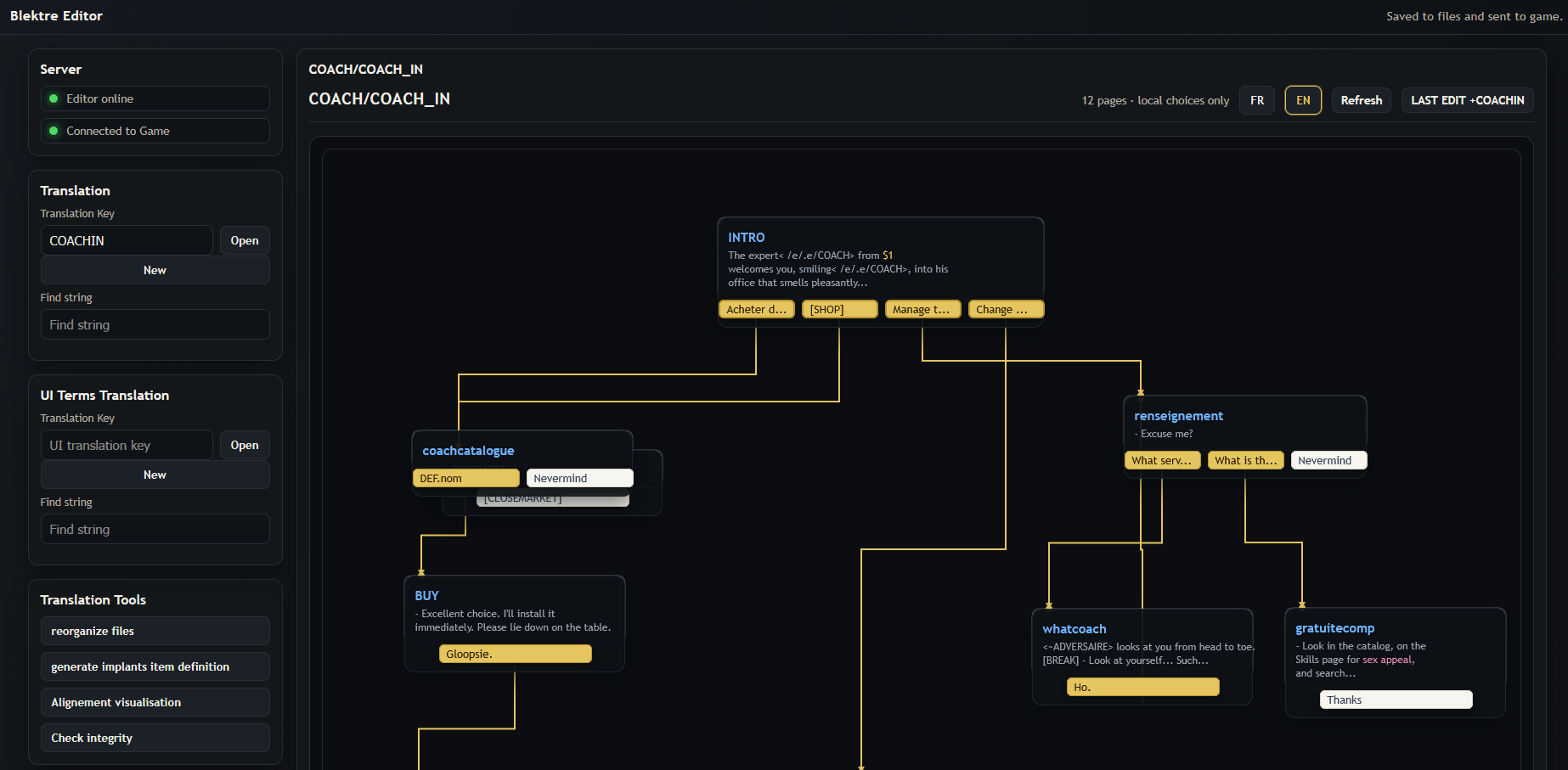The height and width of the screenshot is (770, 1568).
Task: Select the Gloopsie. choice in BUY node
Action: [515, 655]
